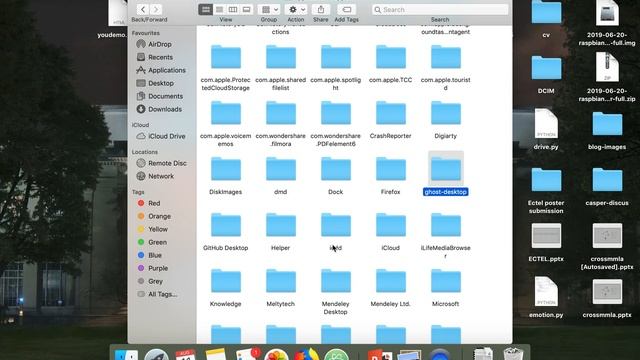This screenshot has width=640, height=360.
Task: Focus the Finder search field
Action: coord(440,9)
